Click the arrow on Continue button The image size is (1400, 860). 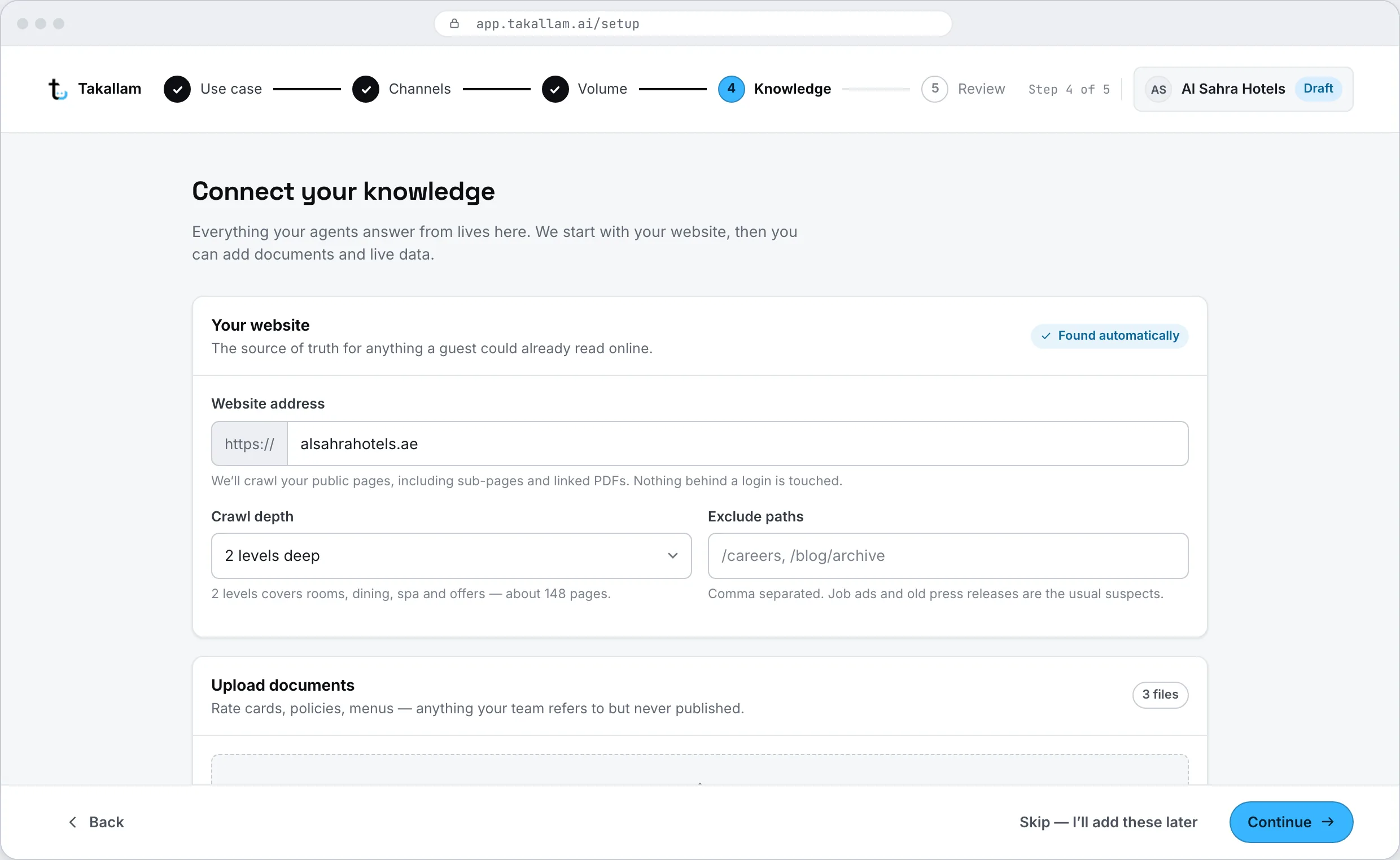coord(1328,822)
